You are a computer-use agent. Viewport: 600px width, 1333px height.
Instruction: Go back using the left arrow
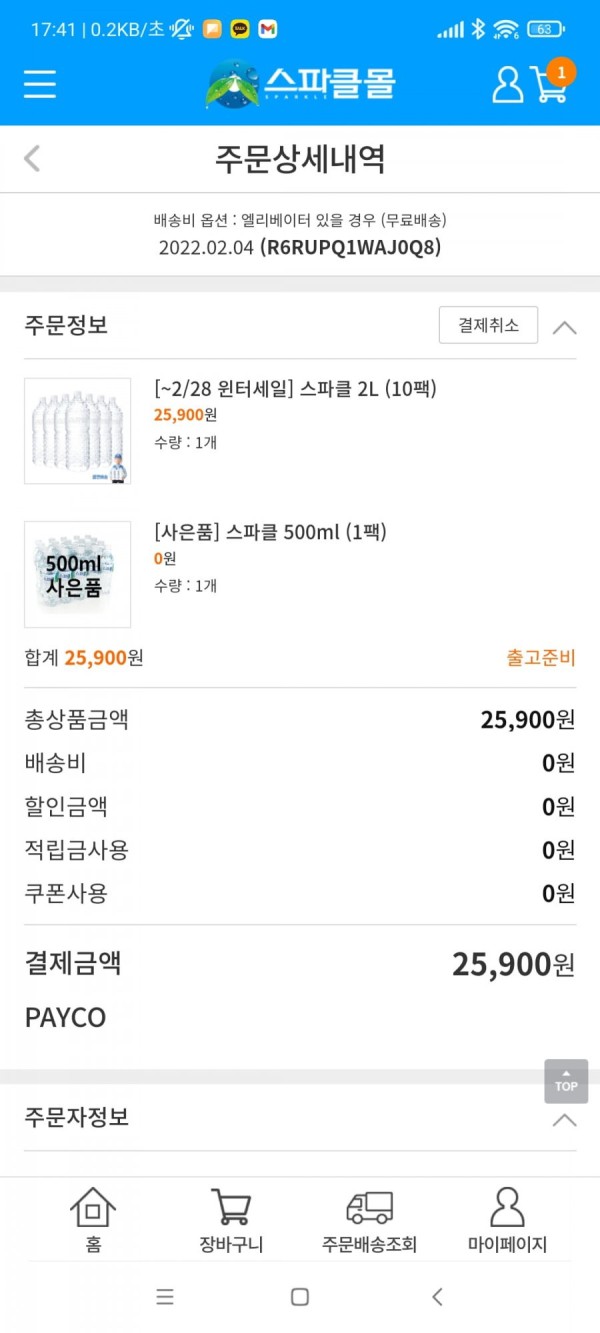click(x=32, y=158)
